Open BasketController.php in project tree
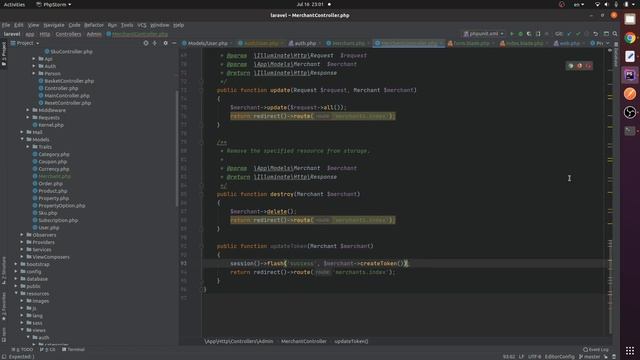This screenshot has width=640, height=360. coord(69,81)
